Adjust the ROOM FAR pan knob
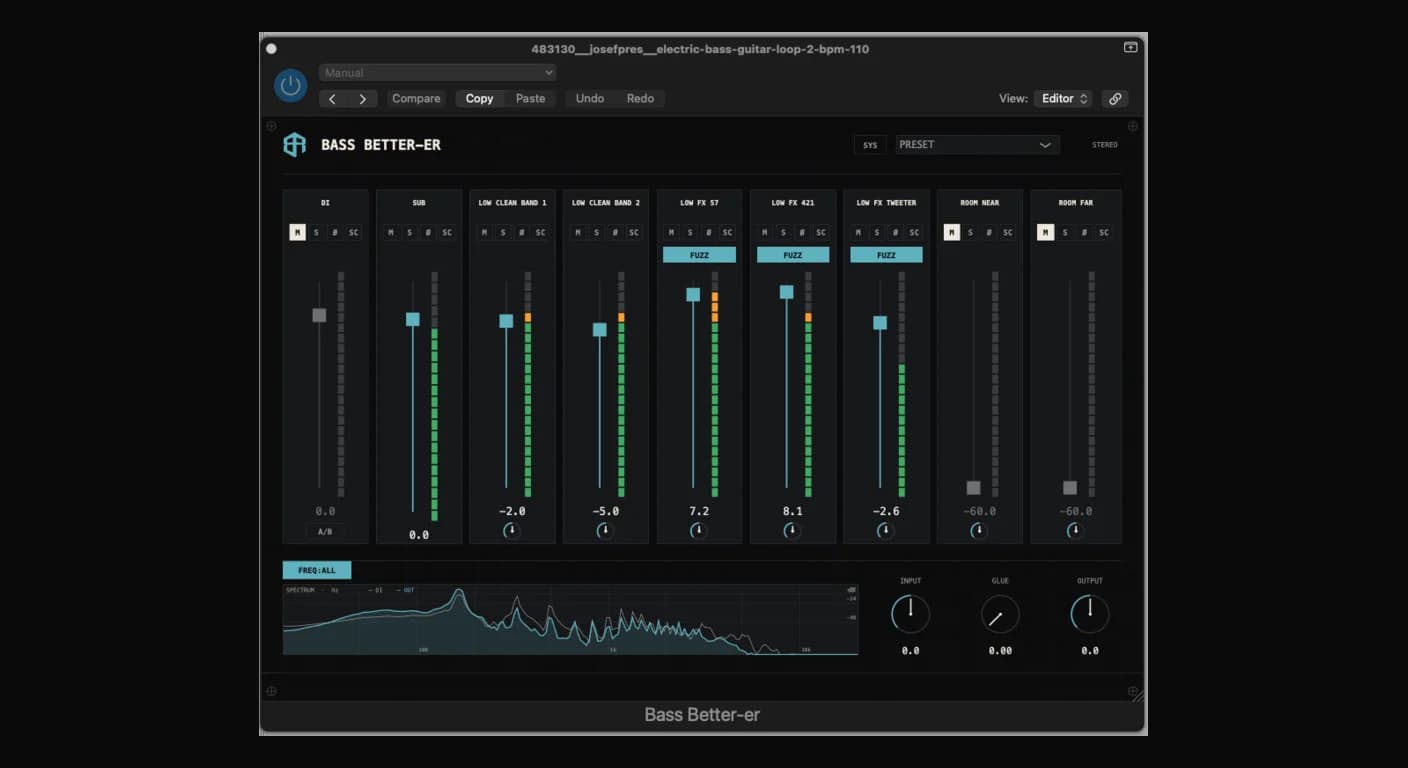Image resolution: width=1408 pixels, height=768 pixels. pyautogui.click(x=1075, y=530)
